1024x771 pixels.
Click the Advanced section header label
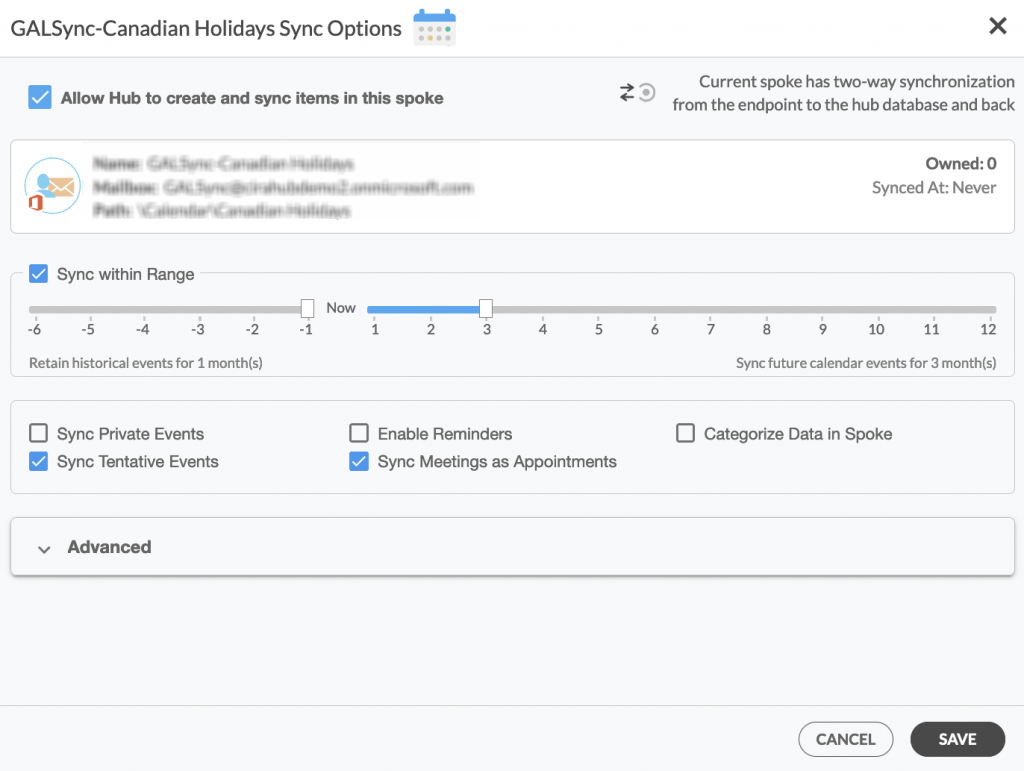click(x=109, y=547)
